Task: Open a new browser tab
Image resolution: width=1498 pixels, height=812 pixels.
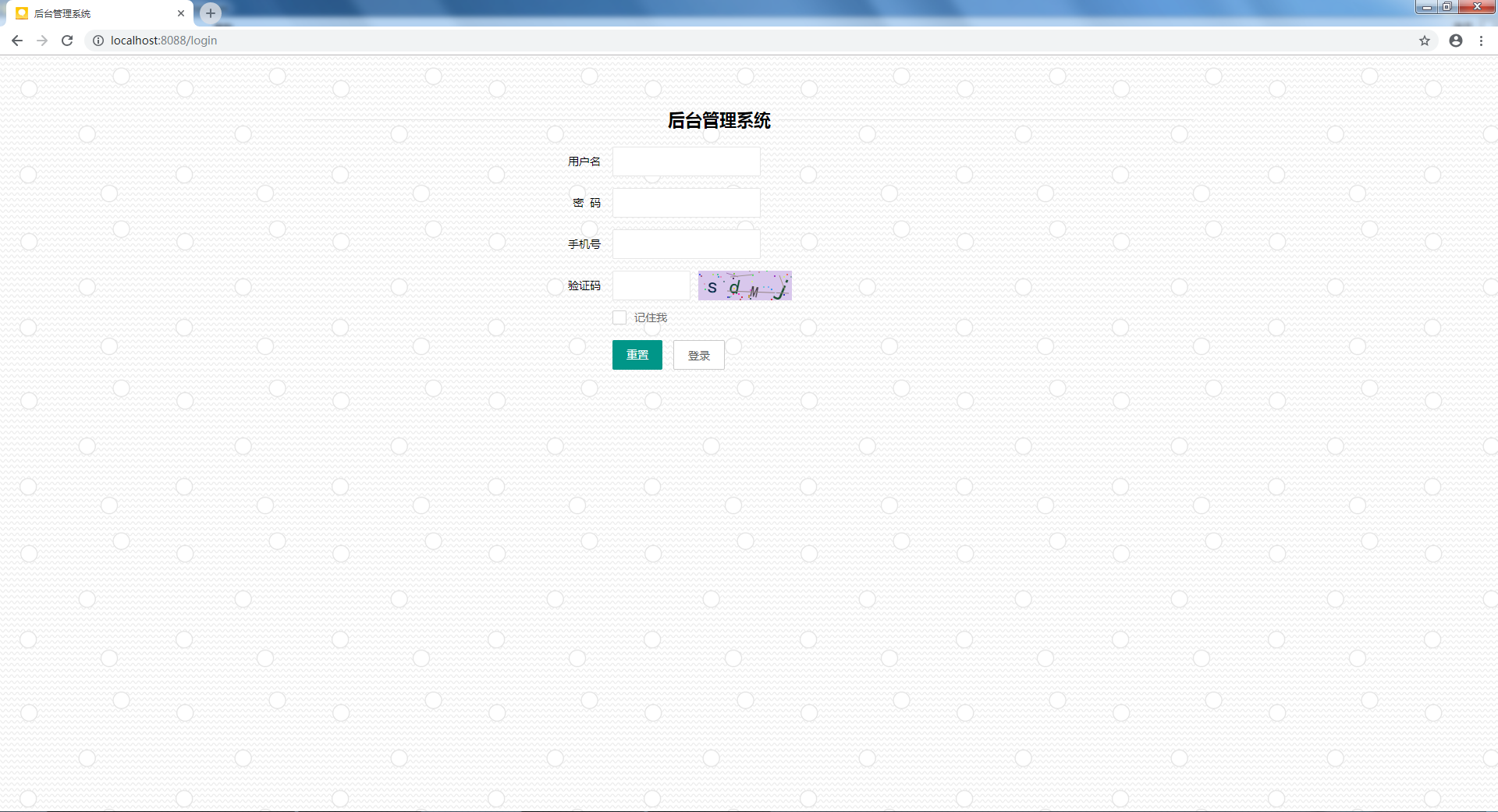Action: tap(210, 13)
